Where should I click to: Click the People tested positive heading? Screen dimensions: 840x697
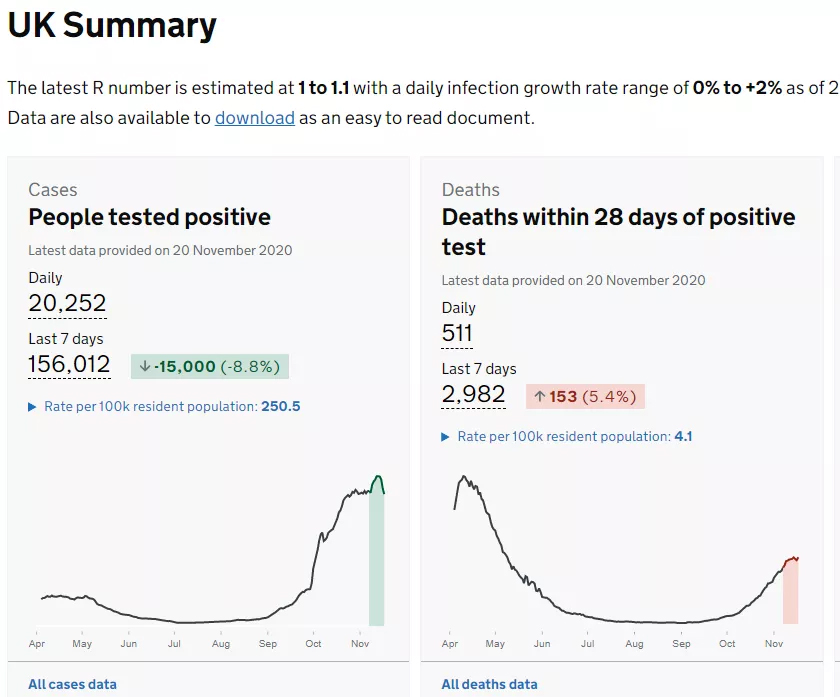click(x=149, y=217)
